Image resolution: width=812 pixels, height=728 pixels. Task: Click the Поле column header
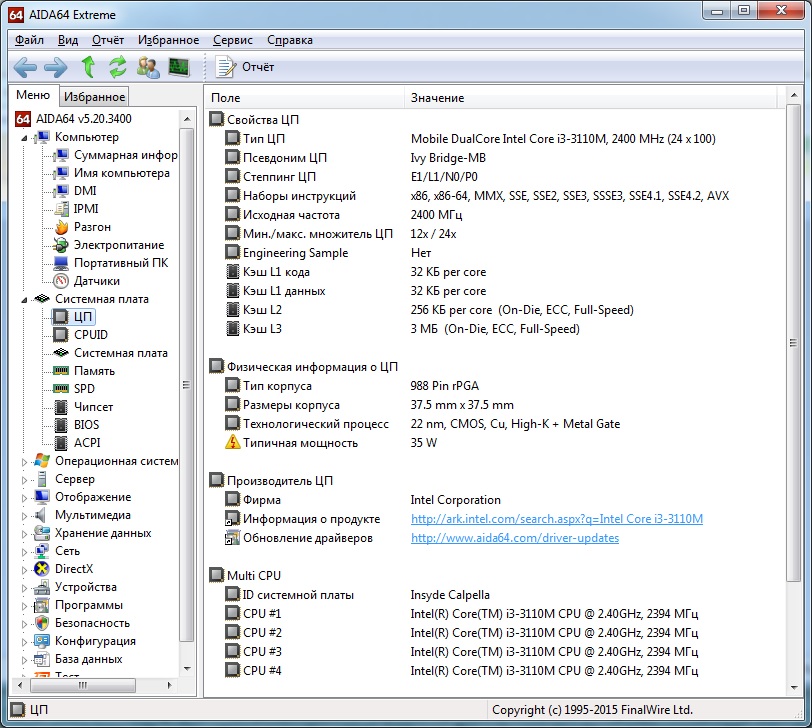(x=304, y=98)
